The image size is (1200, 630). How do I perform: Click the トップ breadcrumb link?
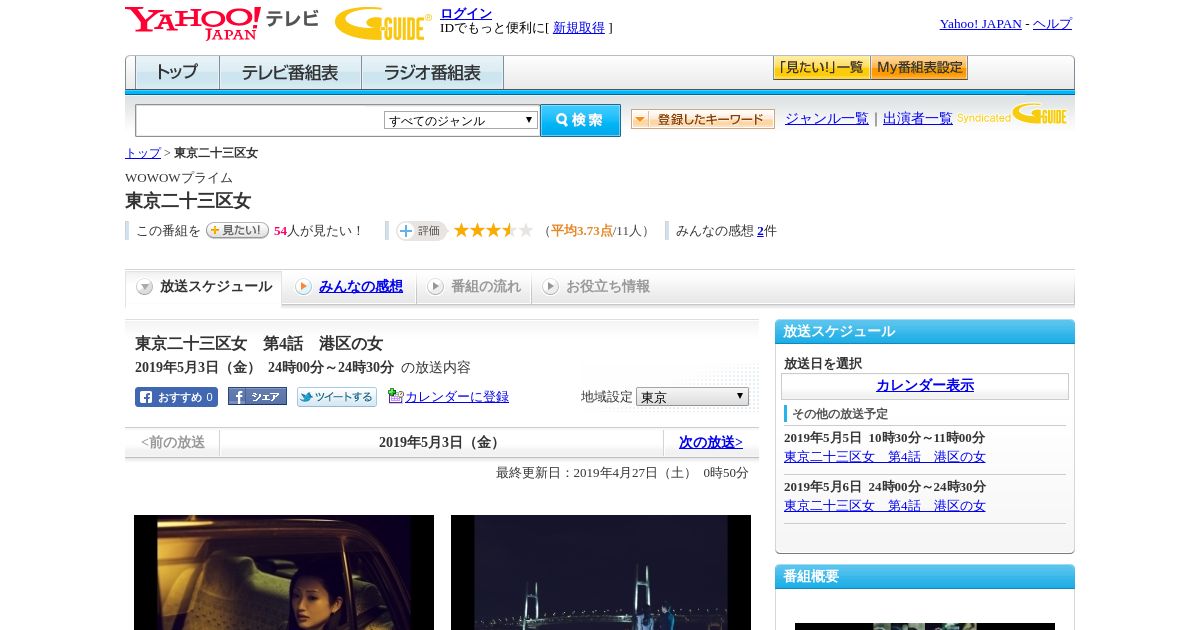143,152
